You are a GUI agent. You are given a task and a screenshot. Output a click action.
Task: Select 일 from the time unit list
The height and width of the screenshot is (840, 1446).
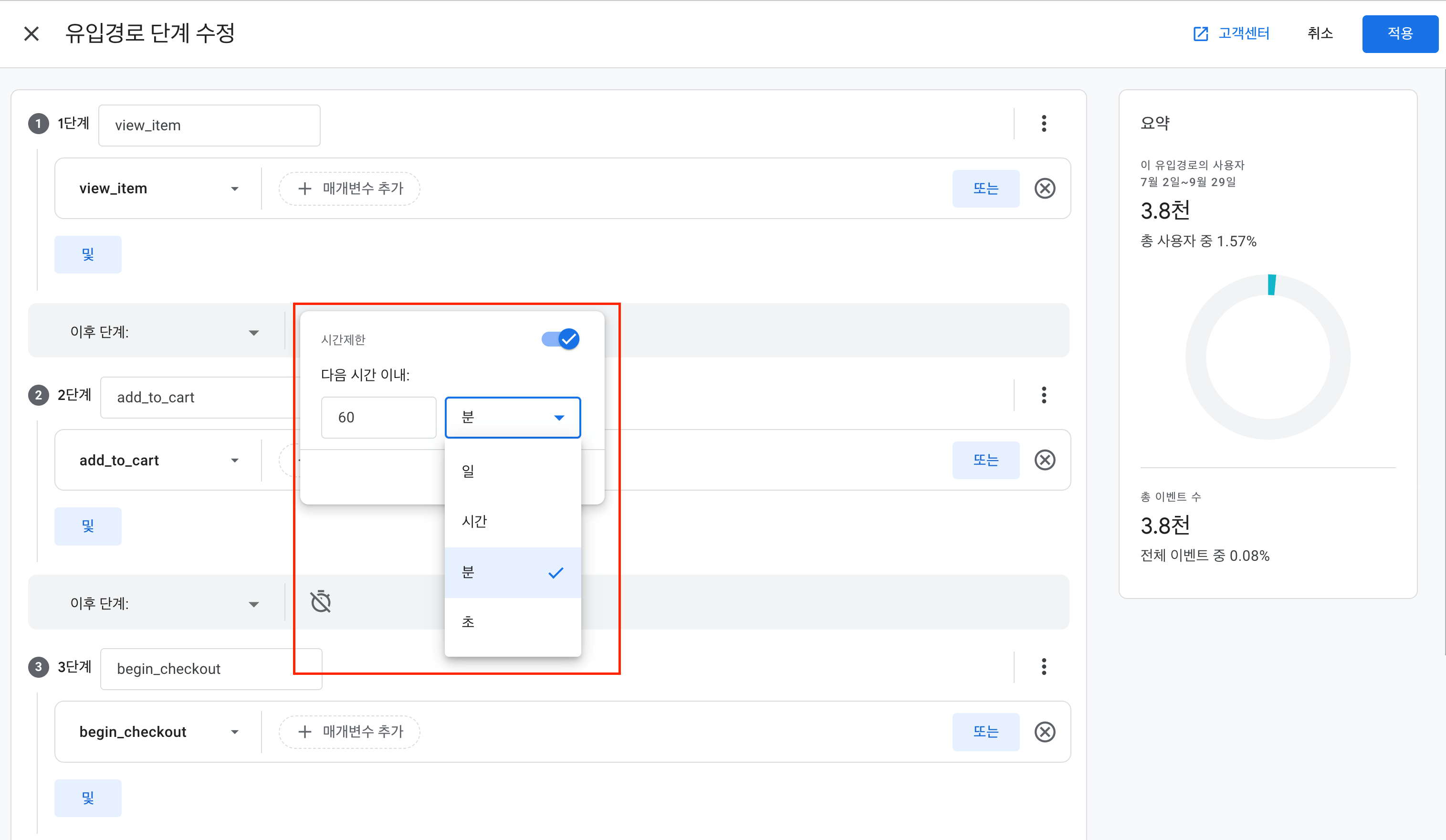coord(513,471)
